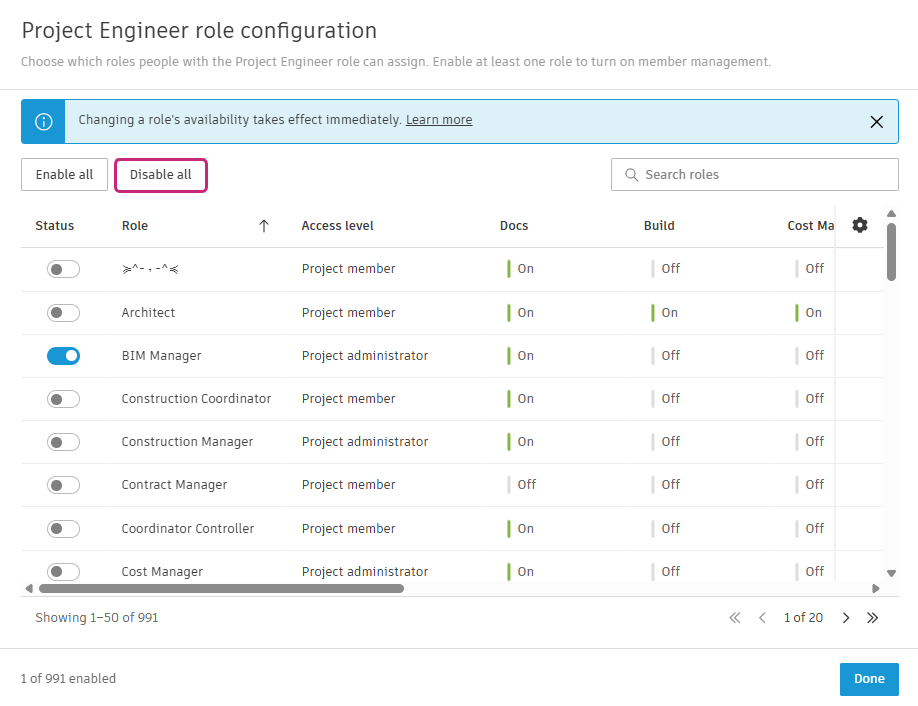Click the Access level column header
This screenshot has height=706, width=918.
(337, 226)
